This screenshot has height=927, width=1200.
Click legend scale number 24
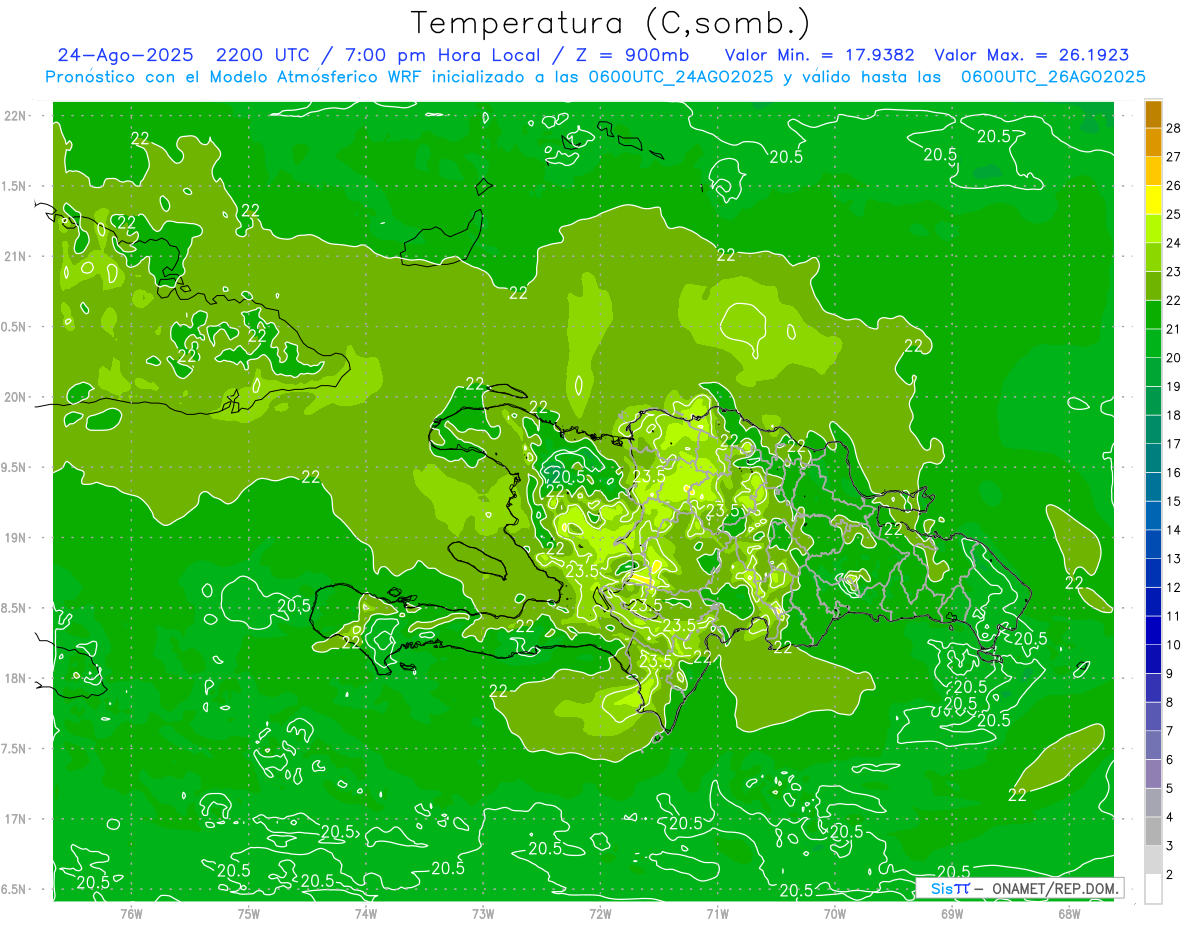point(1174,243)
